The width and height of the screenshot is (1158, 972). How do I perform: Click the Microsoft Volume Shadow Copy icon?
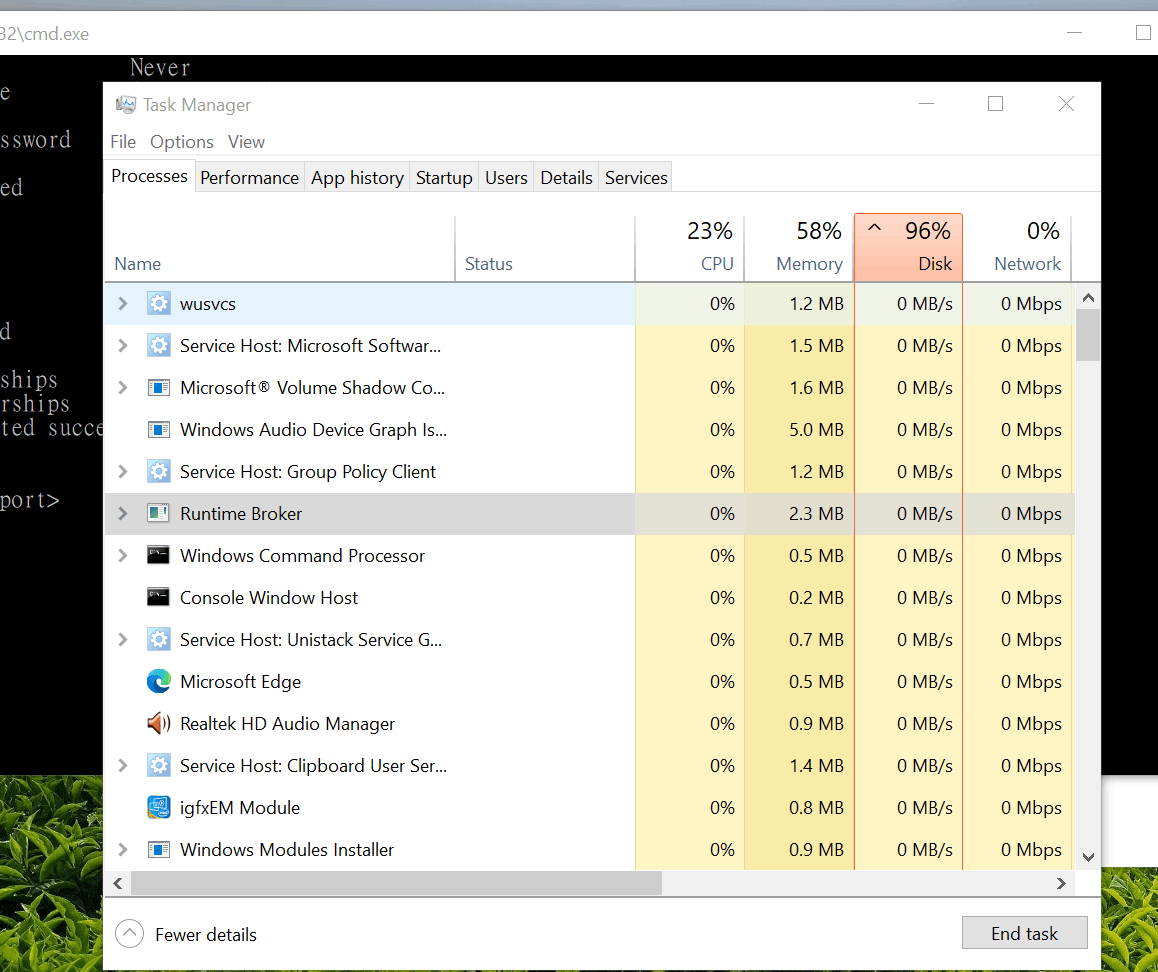(x=158, y=388)
